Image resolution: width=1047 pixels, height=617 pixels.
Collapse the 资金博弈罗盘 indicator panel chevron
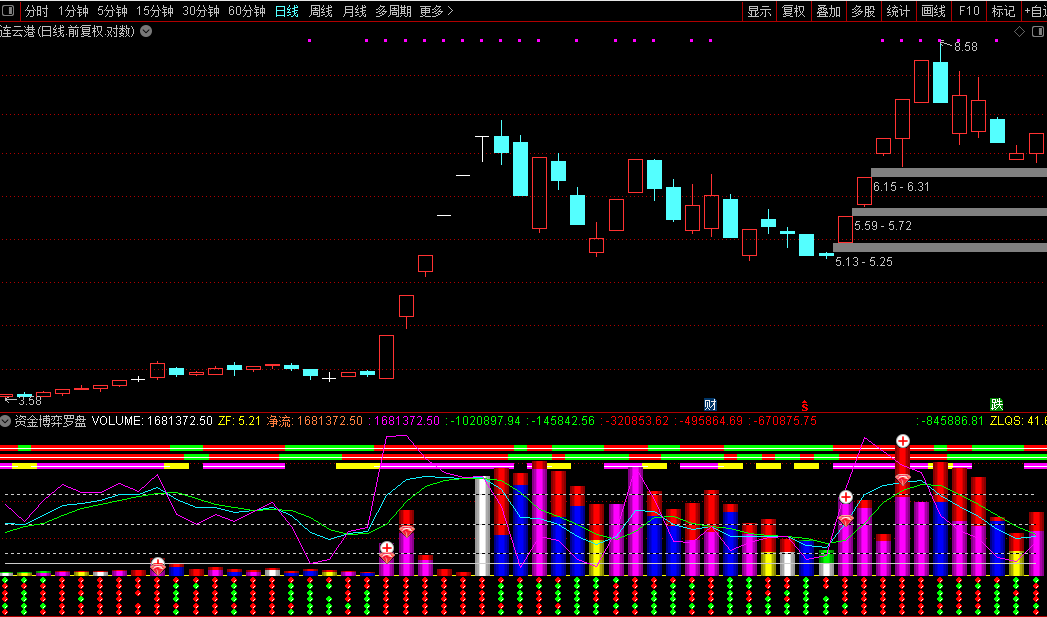[x=6, y=421]
